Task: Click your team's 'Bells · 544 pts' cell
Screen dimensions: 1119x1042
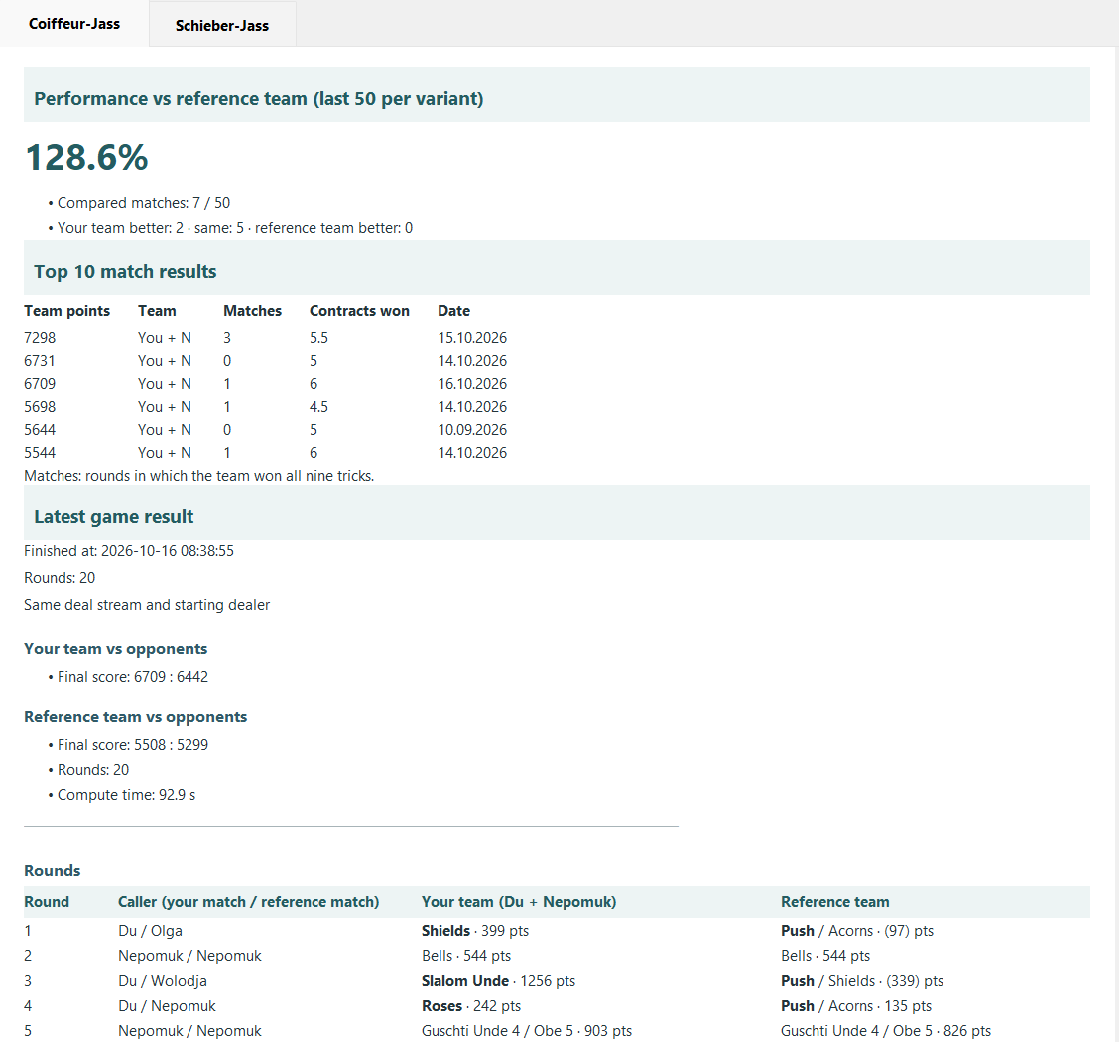Action: click(x=467, y=956)
